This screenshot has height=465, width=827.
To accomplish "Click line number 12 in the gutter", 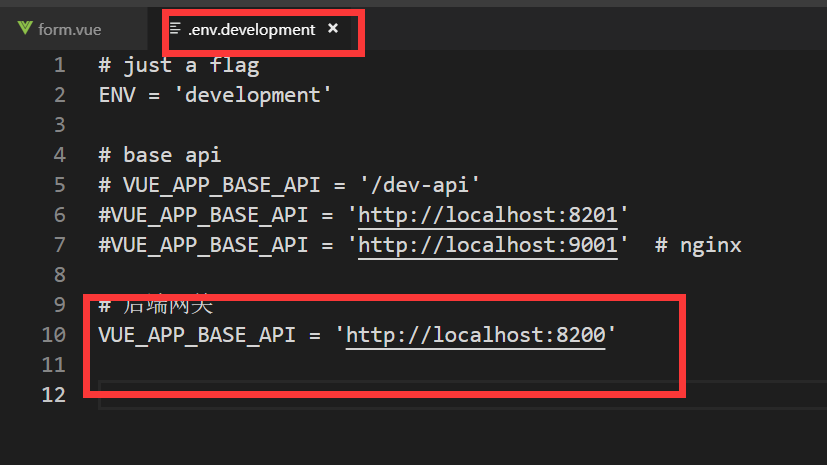I will (x=54, y=395).
